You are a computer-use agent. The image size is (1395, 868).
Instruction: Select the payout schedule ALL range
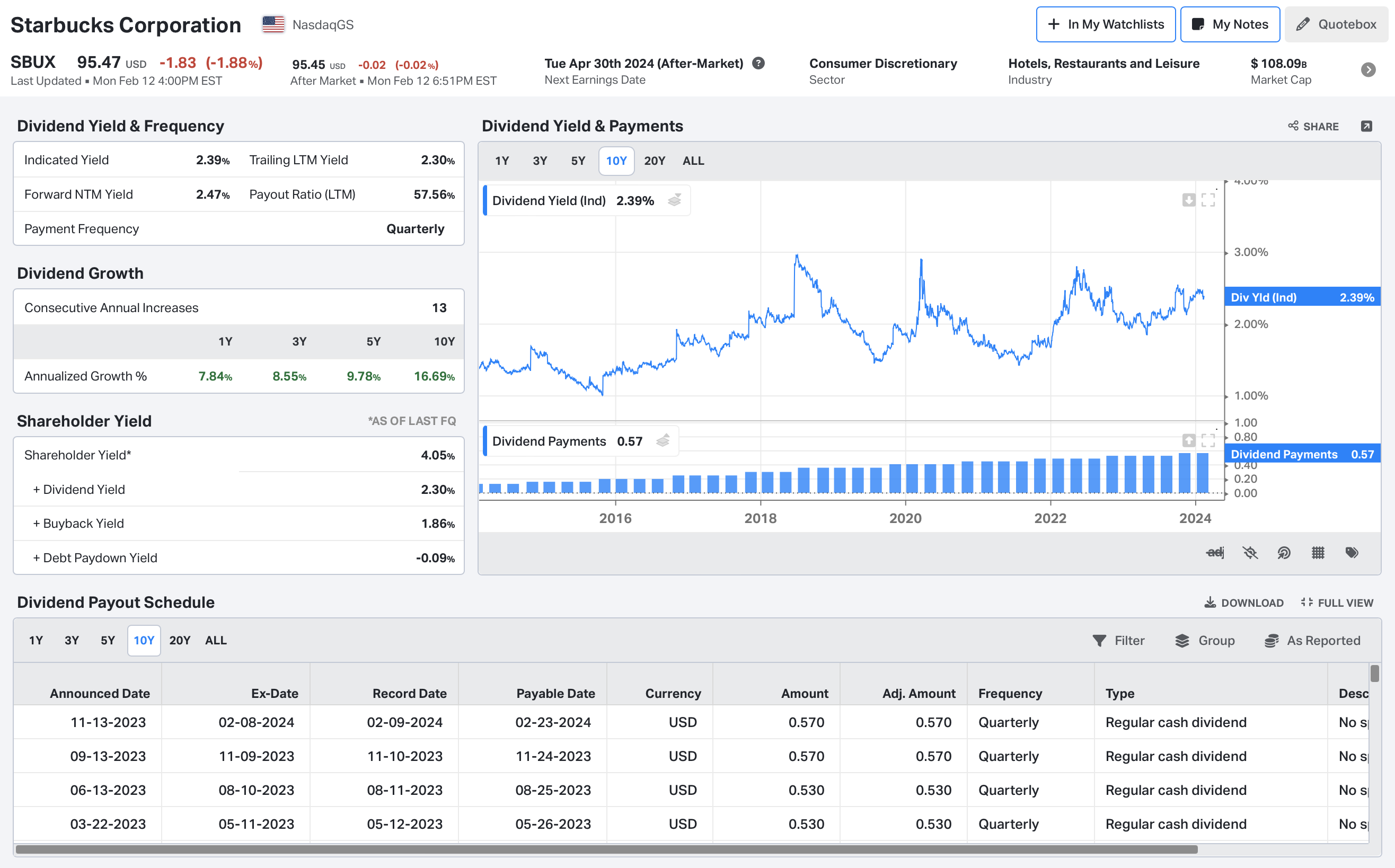[x=216, y=640]
